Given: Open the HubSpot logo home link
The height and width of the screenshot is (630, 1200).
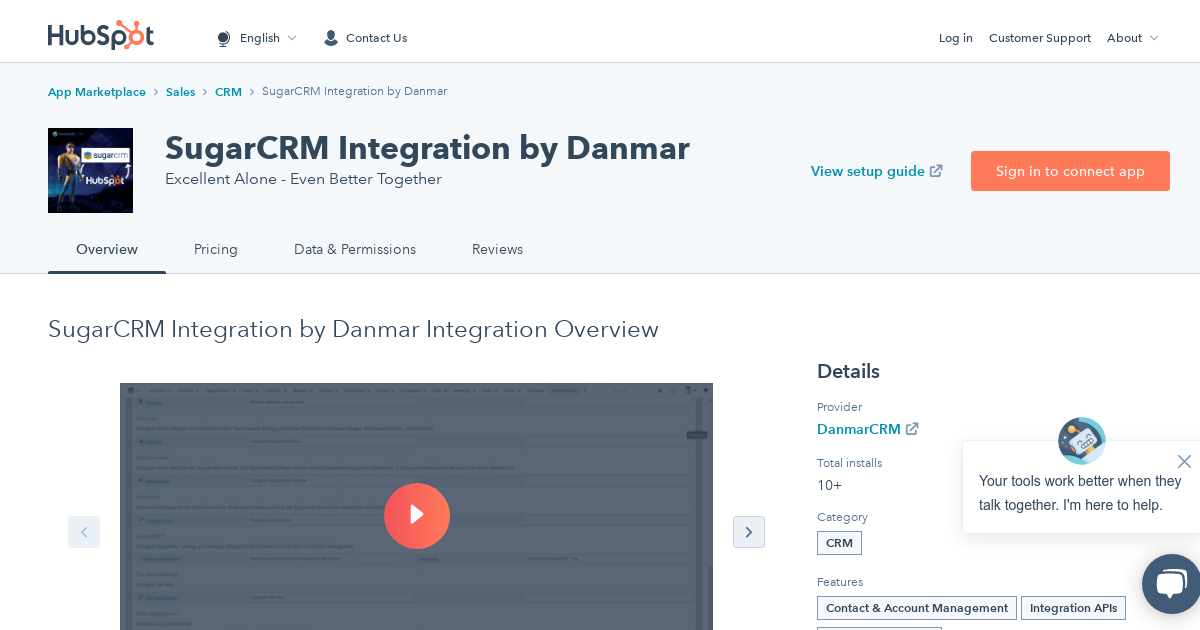Looking at the screenshot, I should click(x=101, y=35).
